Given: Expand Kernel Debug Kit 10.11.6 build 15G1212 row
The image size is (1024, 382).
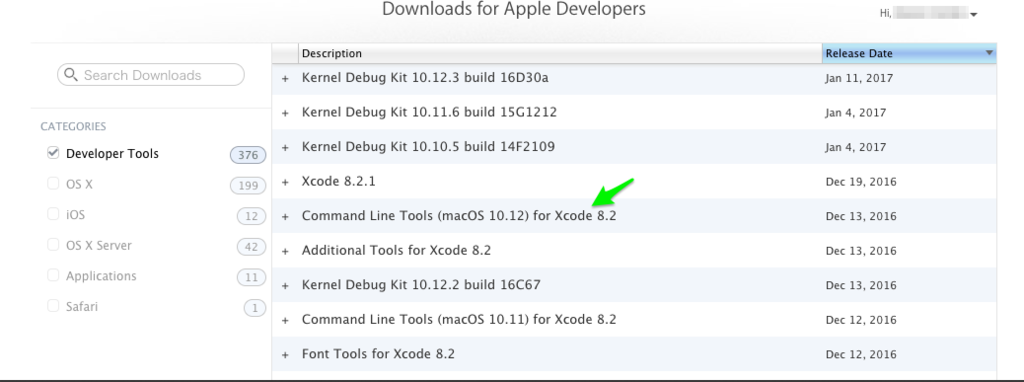Looking at the screenshot, I should point(285,113).
